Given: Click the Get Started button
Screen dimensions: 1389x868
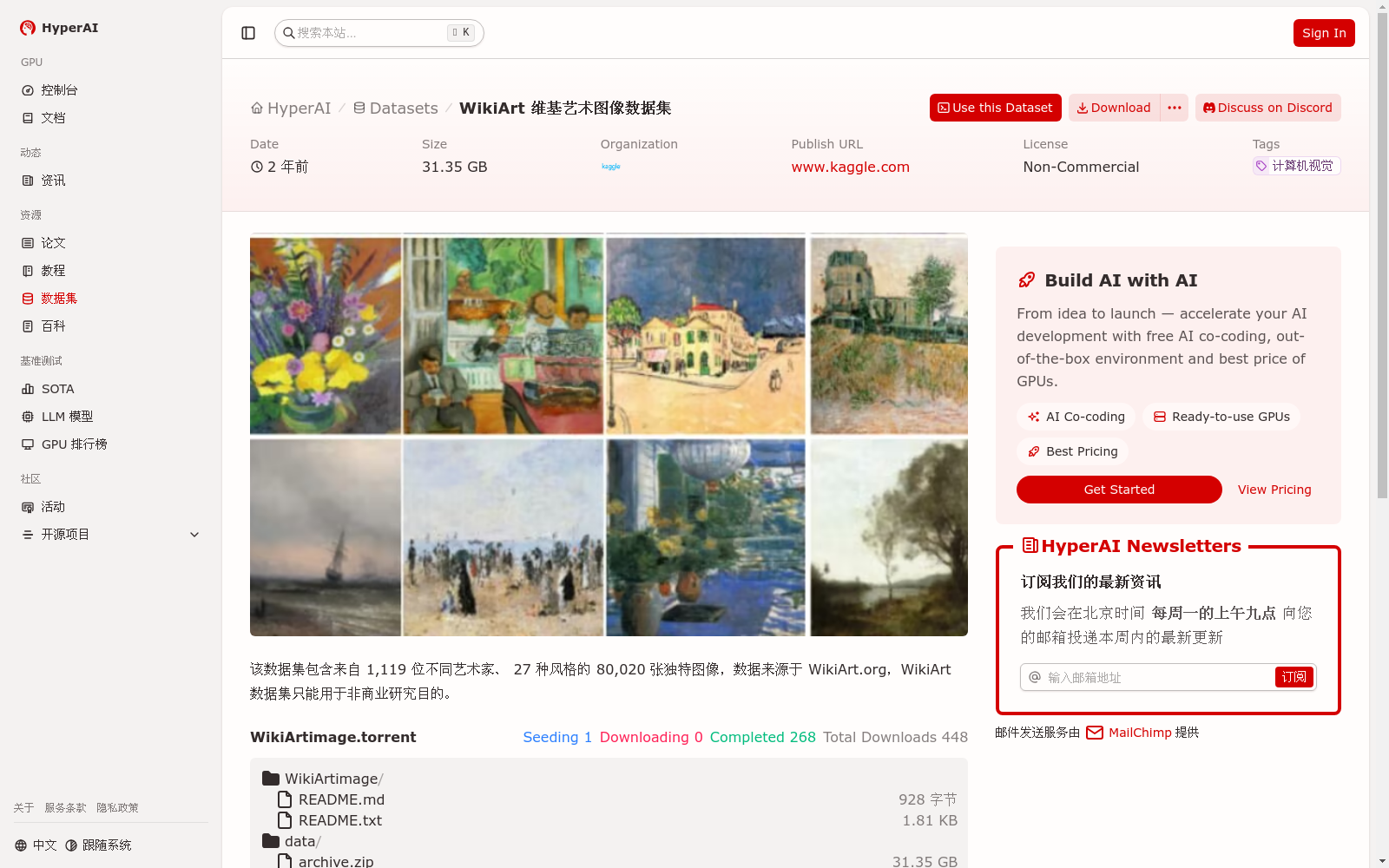Looking at the screenshot, I should (1119, 490).
